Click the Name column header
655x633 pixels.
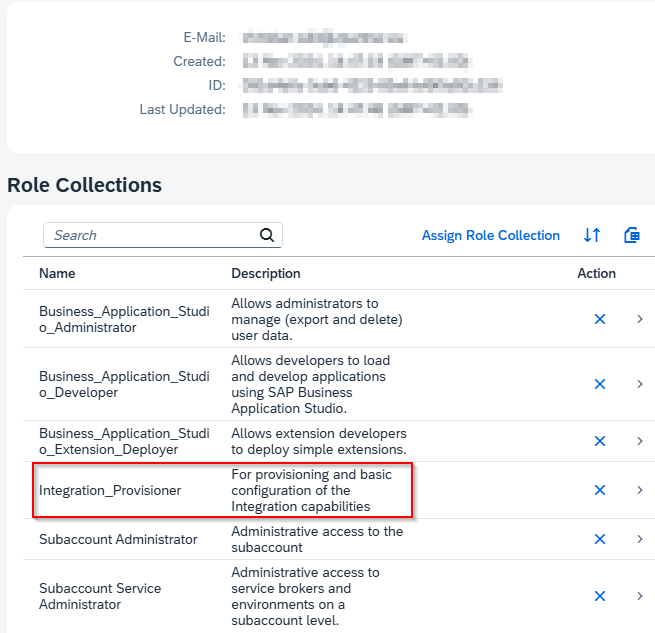[57, 273]
